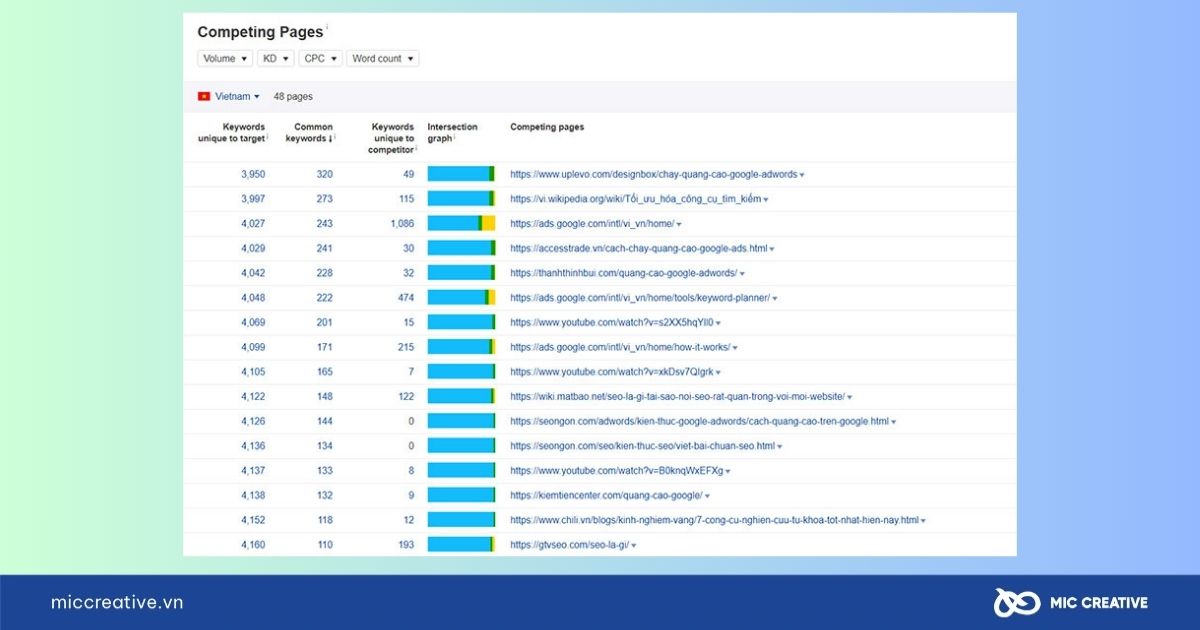Open the ads.google.com keyword-planner link
Viewport: 1200px width, 630px height.
pyautogui.click(x=640, y=298)
